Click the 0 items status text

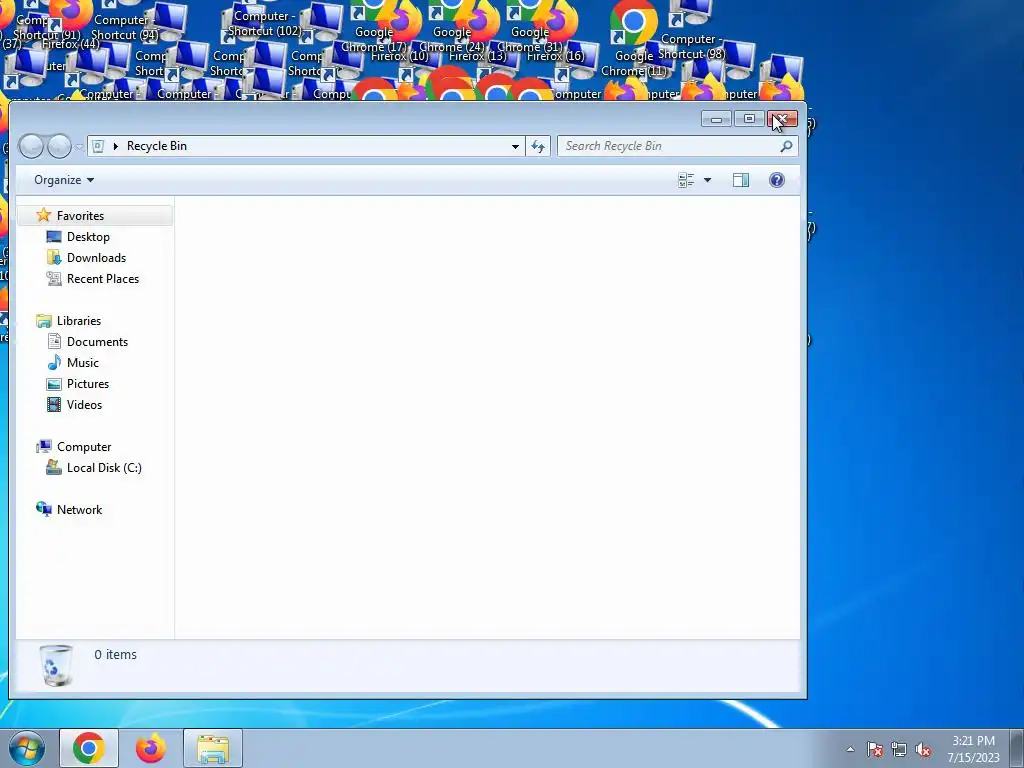tap(116, 654)
